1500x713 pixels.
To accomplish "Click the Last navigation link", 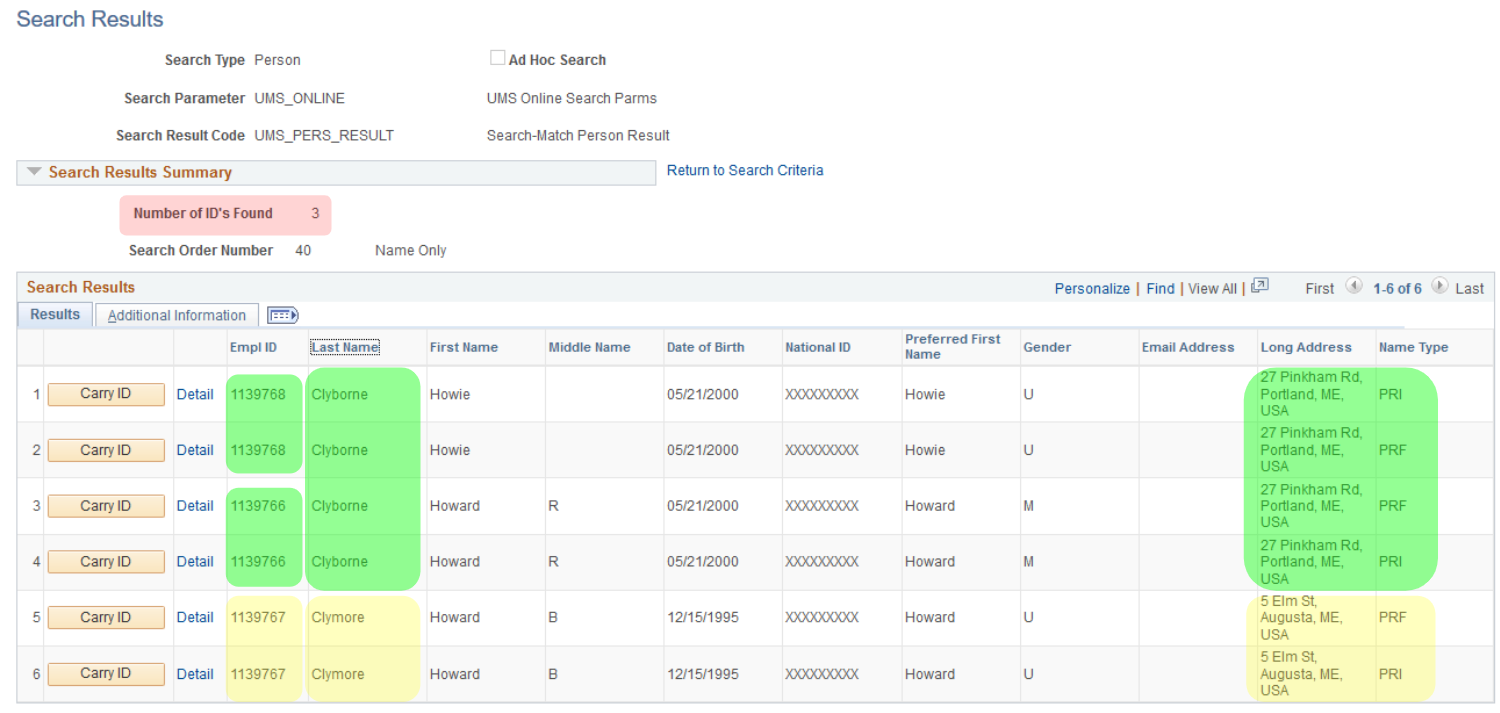I will [1469, 288].
